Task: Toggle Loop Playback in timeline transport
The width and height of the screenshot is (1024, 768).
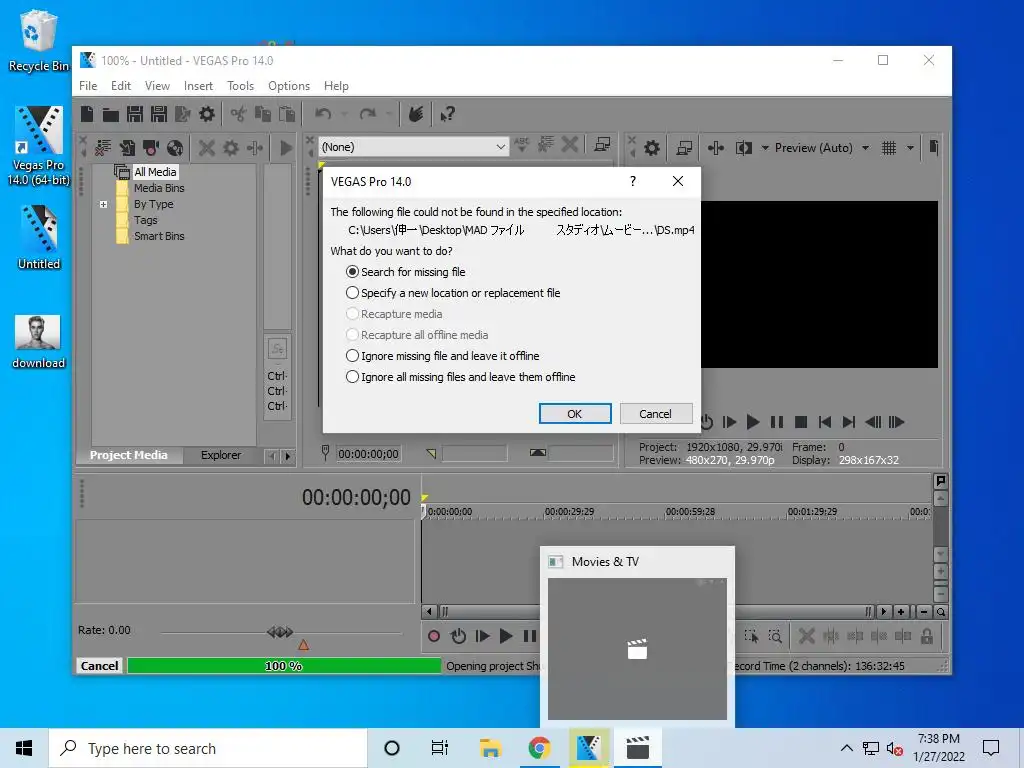Action: 458,636
